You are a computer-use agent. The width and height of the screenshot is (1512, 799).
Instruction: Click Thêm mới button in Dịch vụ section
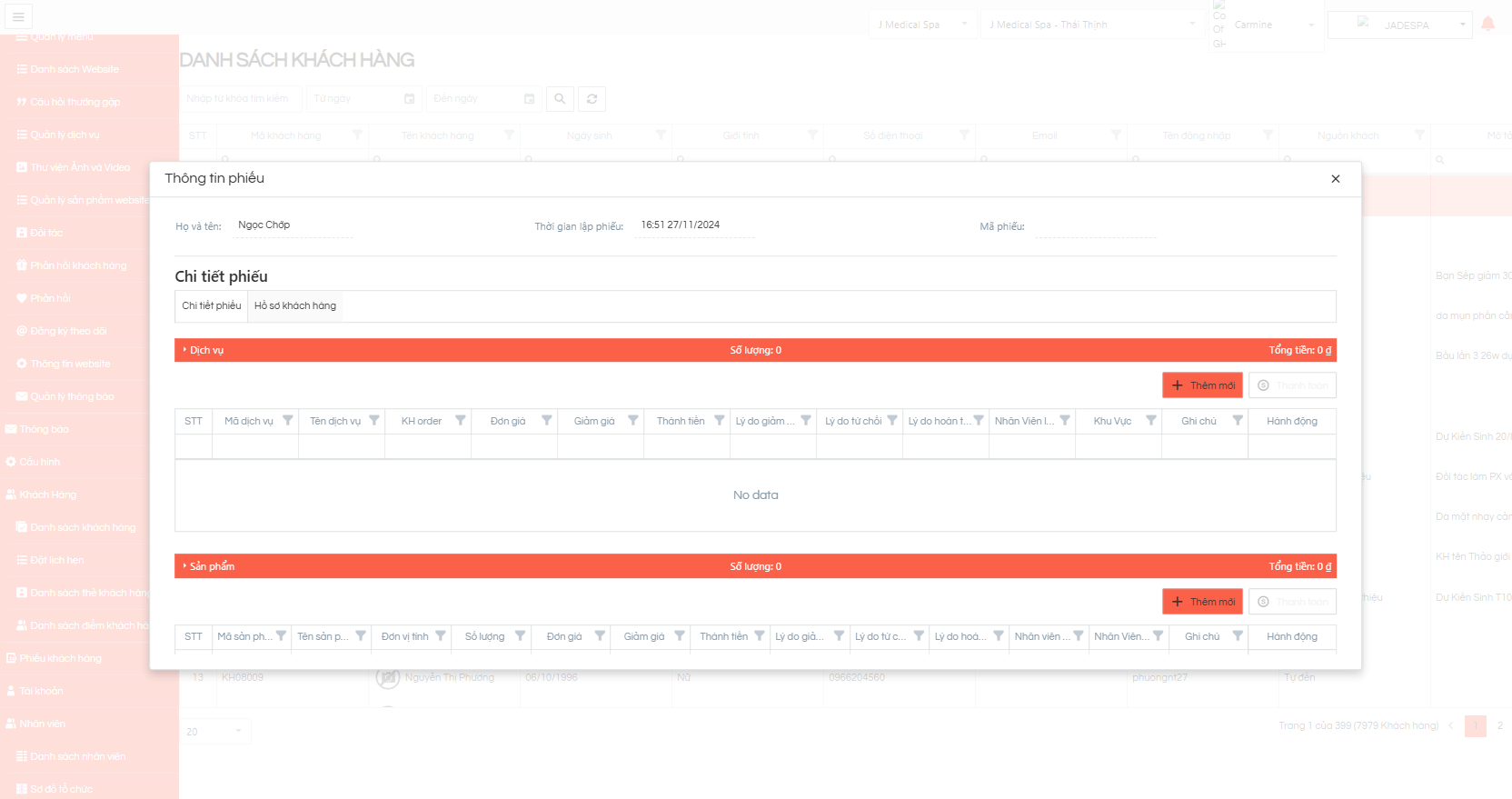pyautogui.click(x=1201, y=385)
